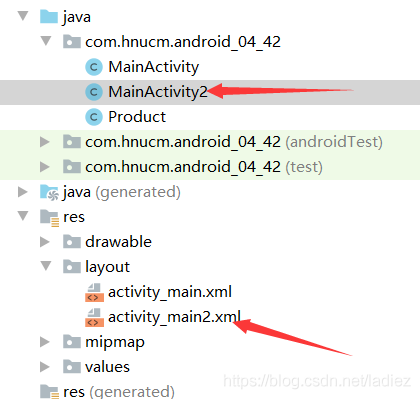Collapse the layout folder arrow
Image resolution: width=420 pixels, height=399 pixels.
click(46, 266)
